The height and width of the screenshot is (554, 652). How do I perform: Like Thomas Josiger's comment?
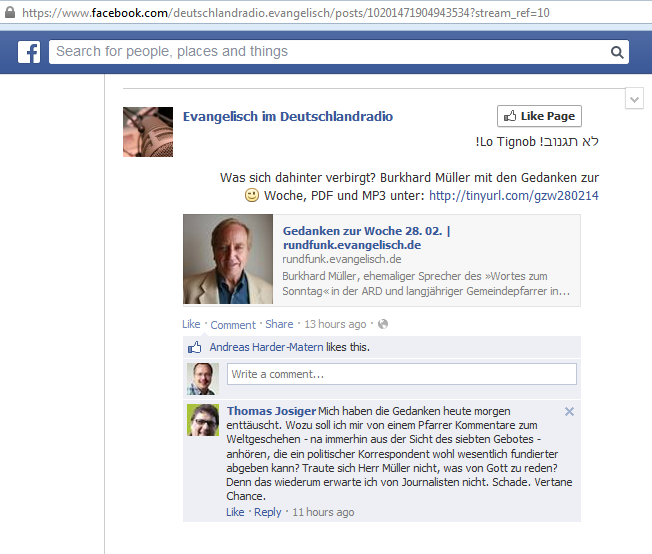pyautogui.click(x=235, y=512)
